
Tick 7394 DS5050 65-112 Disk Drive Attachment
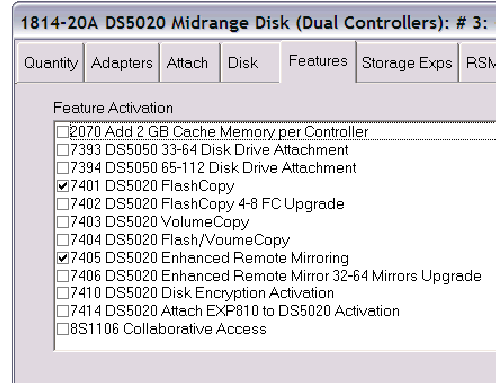[x=63, y=168]
